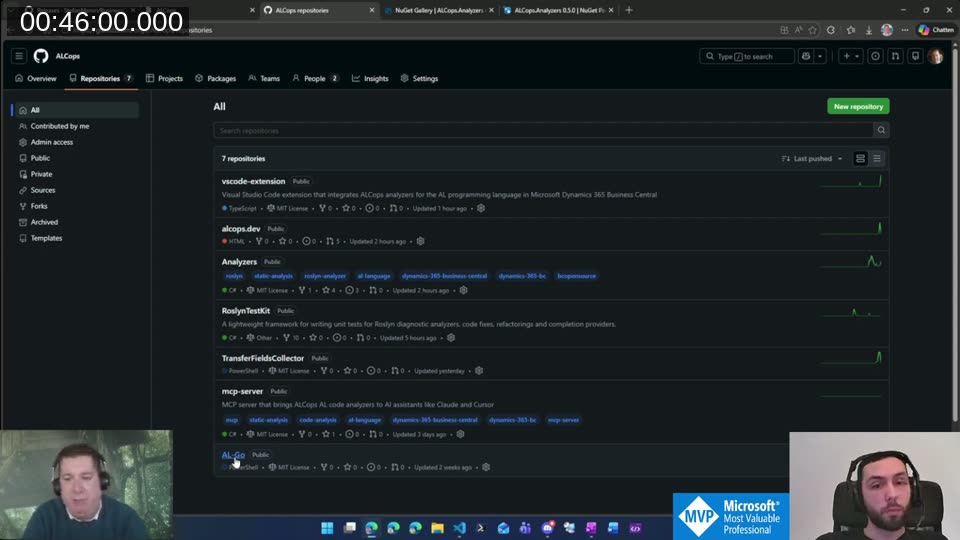Focus the Type / to search field
The image size is (960, 540).
point(746,56)
